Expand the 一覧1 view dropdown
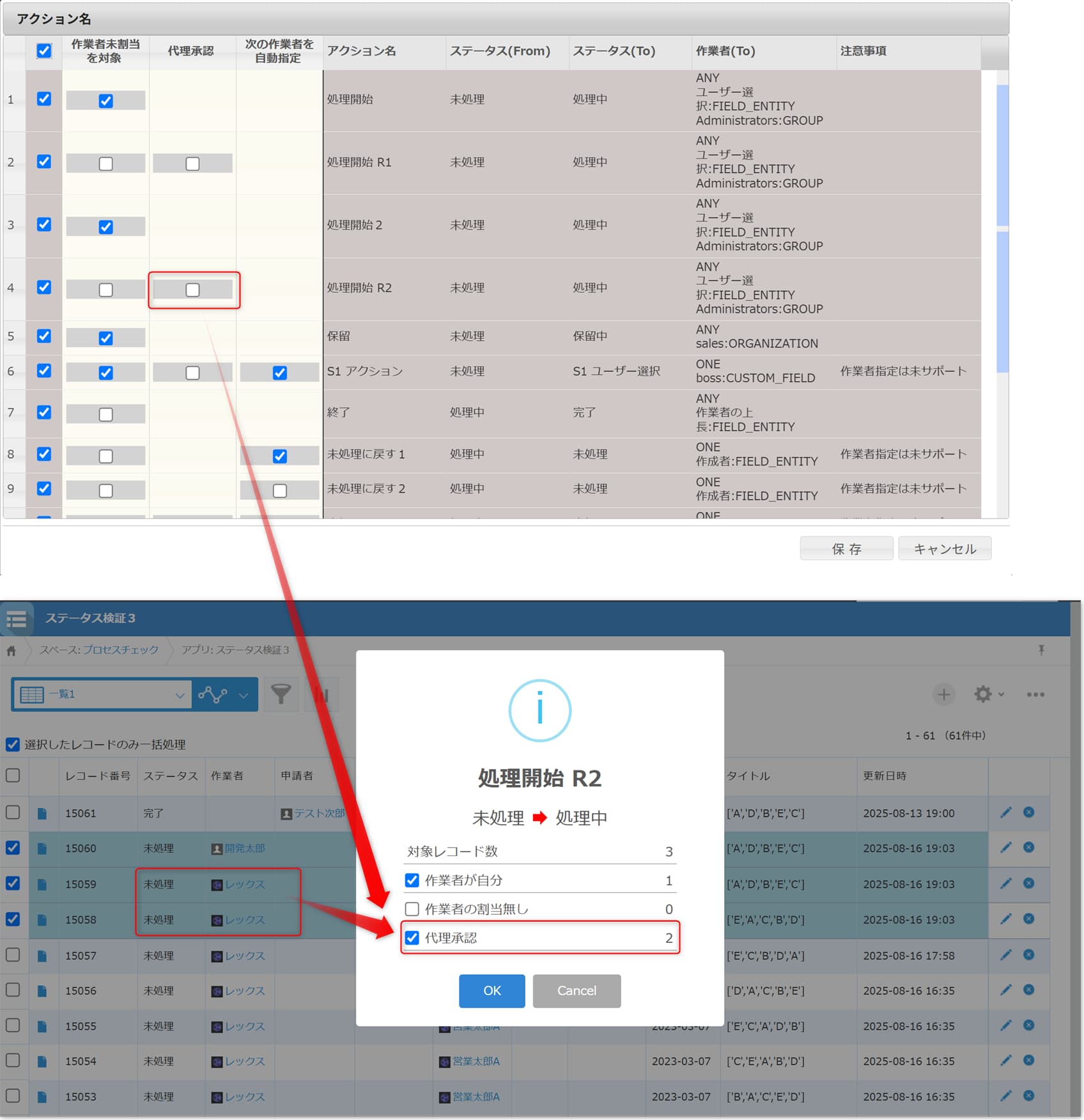 pos(180,695)
